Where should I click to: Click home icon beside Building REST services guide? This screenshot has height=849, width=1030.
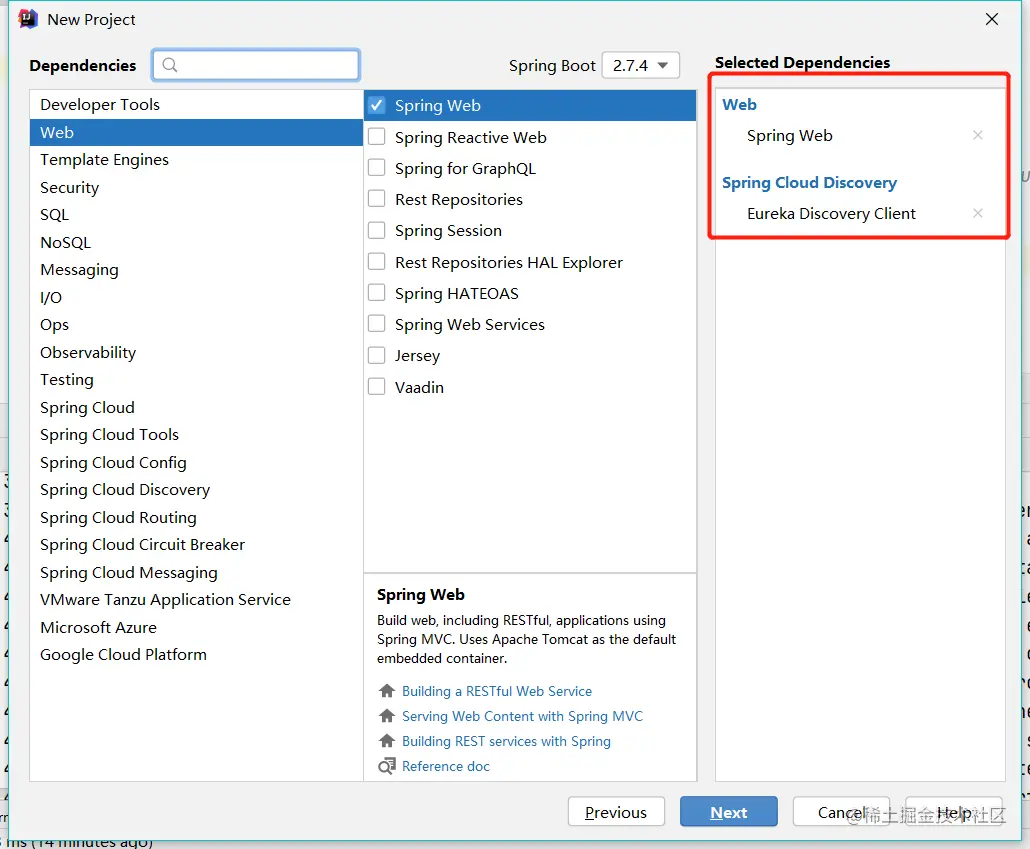387,741
